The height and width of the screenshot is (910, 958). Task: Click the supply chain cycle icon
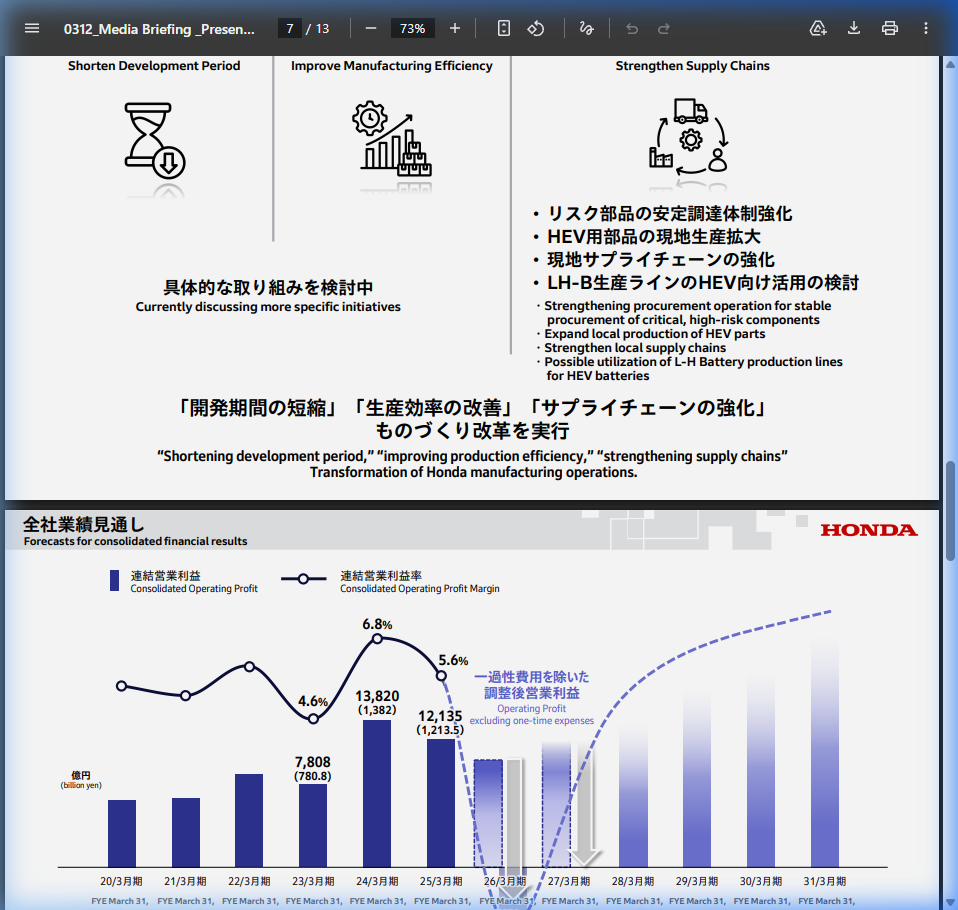pos(689,137)
